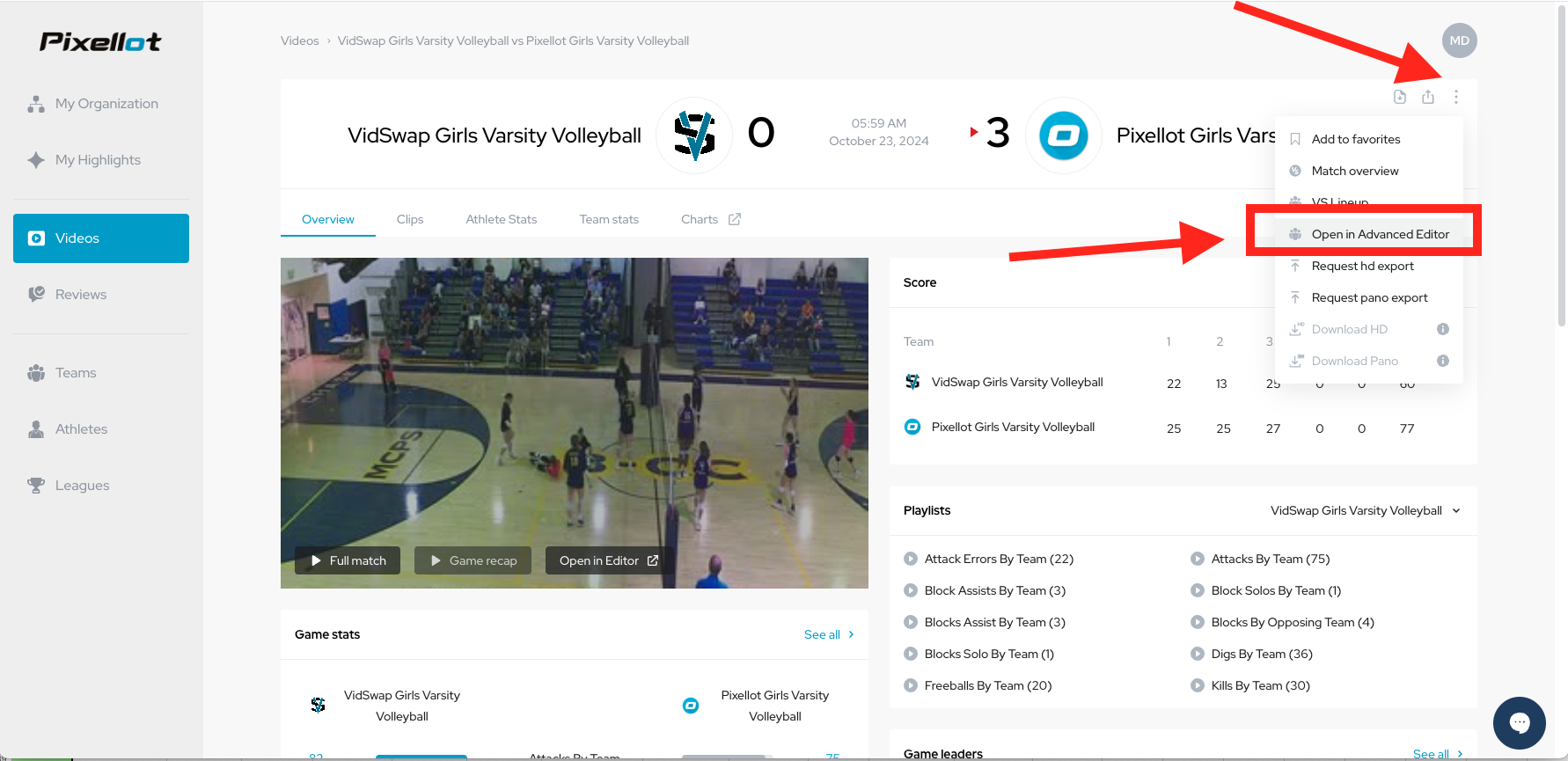Open the Team stats tab
The image size is (1568, 761).
click(x=609, y=219)
